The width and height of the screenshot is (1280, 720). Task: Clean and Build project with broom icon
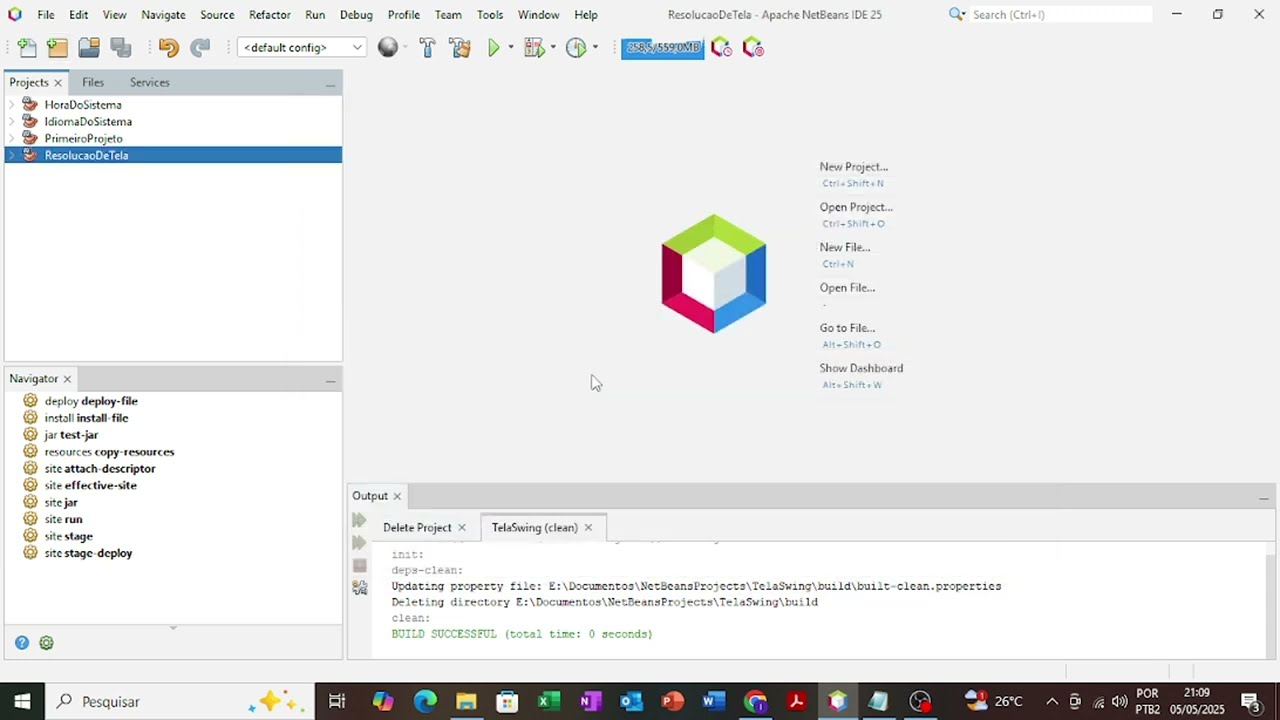click(x=460, y=48)
